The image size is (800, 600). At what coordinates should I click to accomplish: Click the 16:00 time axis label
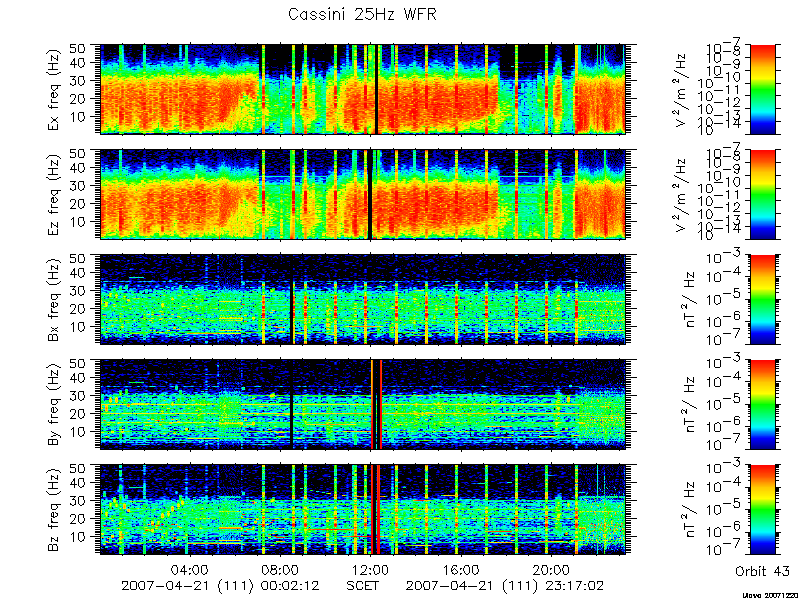[461, 569]
